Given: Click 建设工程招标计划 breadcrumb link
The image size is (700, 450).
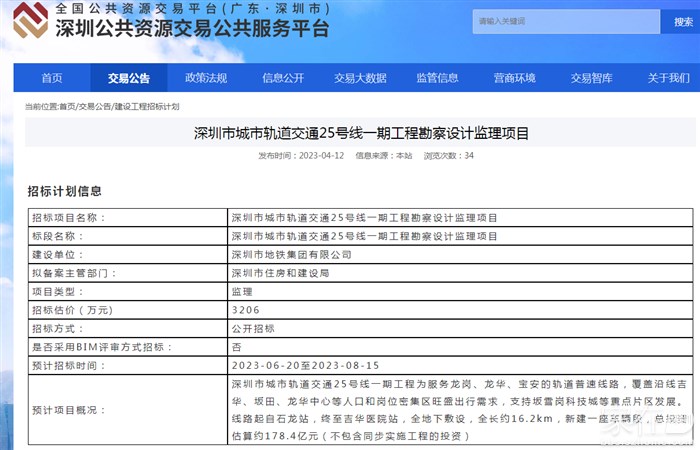Looking at the screenshot, I should [147, 106].
